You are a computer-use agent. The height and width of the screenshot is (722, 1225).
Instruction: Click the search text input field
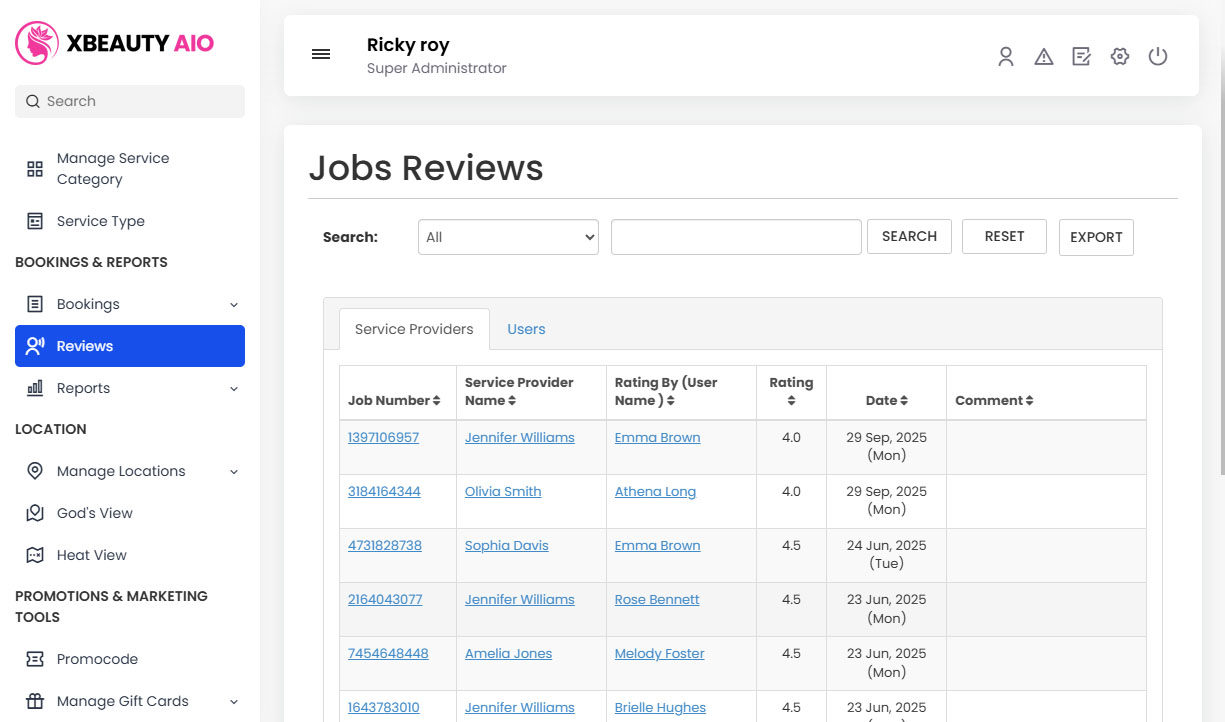tap(736, 236)
